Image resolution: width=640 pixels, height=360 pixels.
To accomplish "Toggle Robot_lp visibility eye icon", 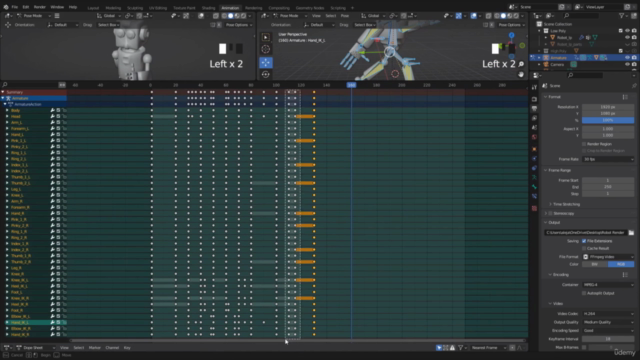I will point(627,37).
